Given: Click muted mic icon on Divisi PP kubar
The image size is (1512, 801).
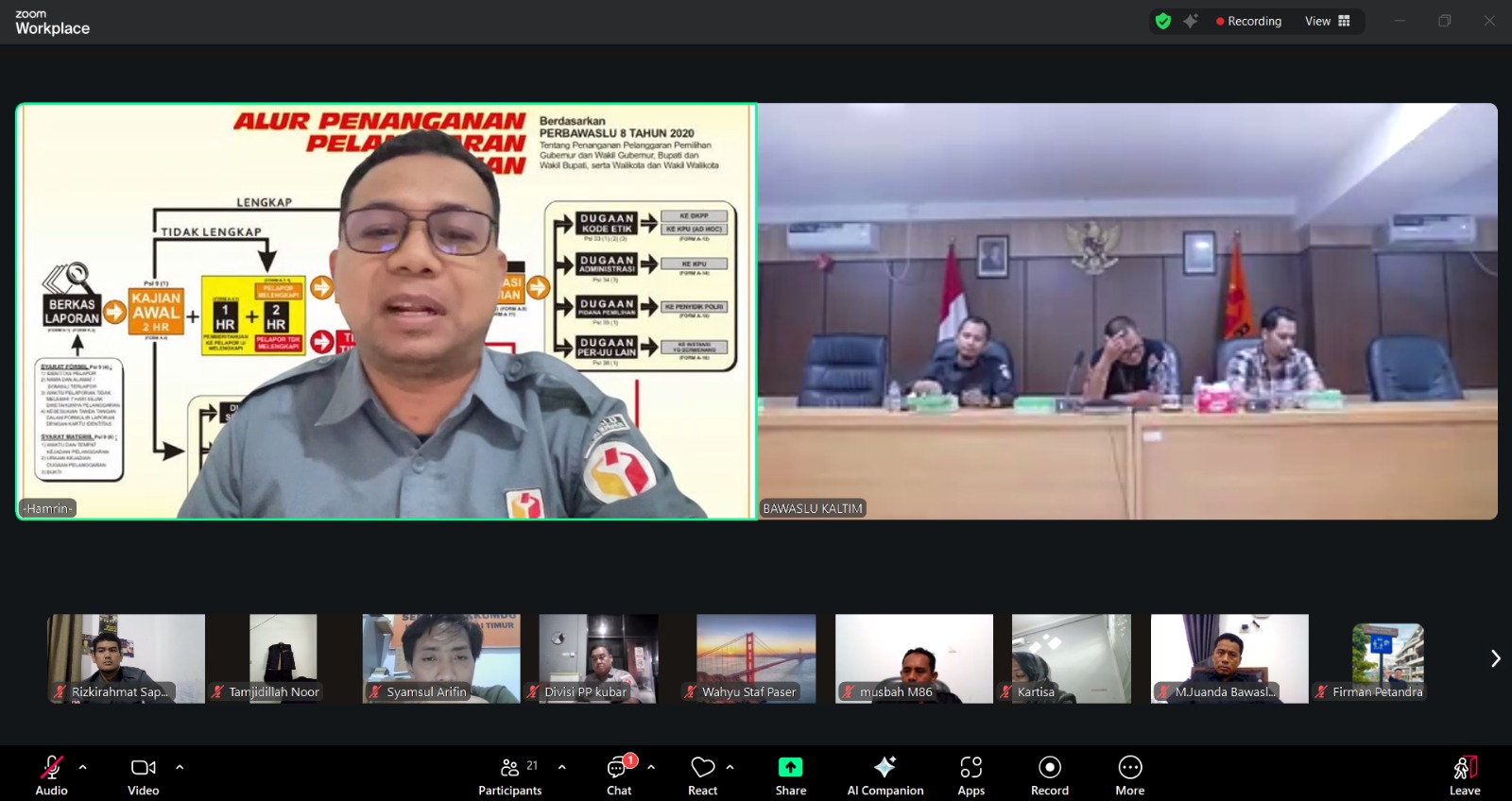Looking at the screenshot, I should (x=533, y=692).
